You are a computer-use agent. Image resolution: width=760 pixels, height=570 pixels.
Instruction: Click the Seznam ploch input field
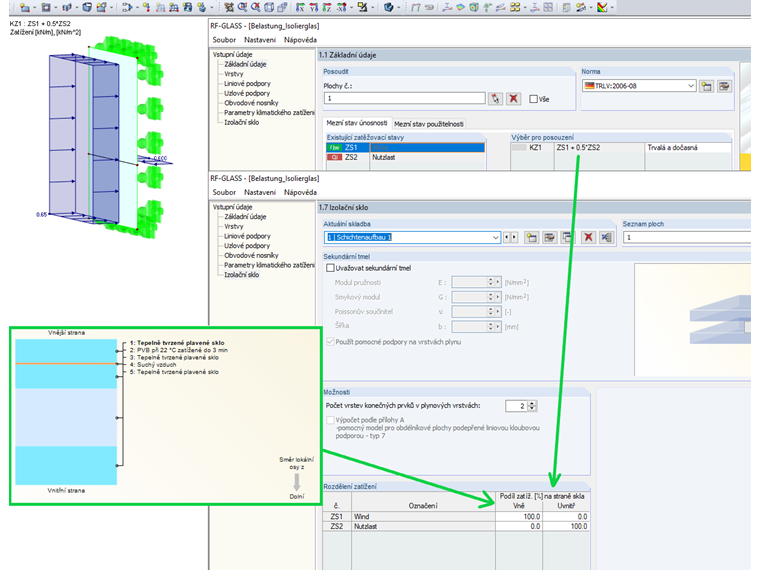click(x=687, y=238)
